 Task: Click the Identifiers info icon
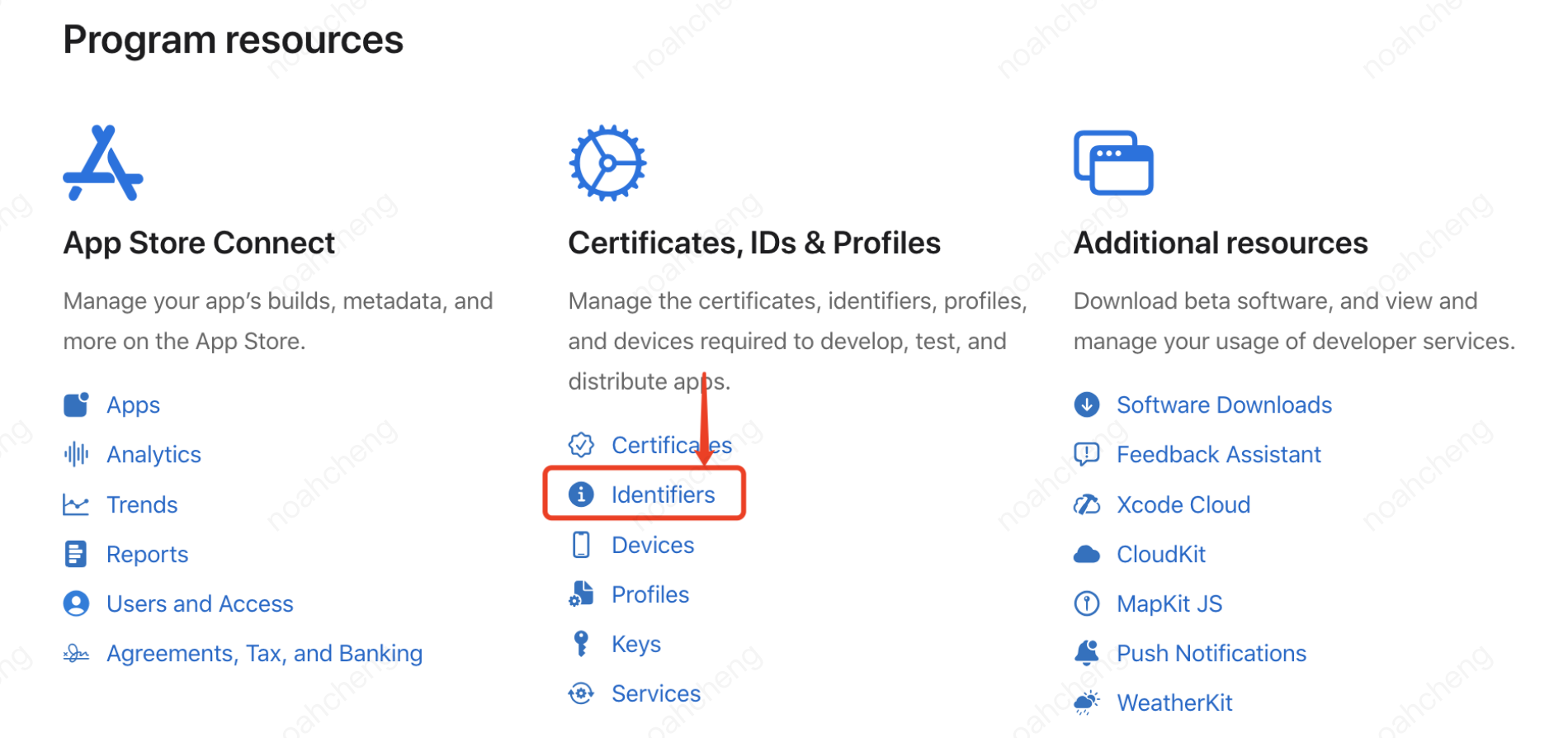point(581,494)
